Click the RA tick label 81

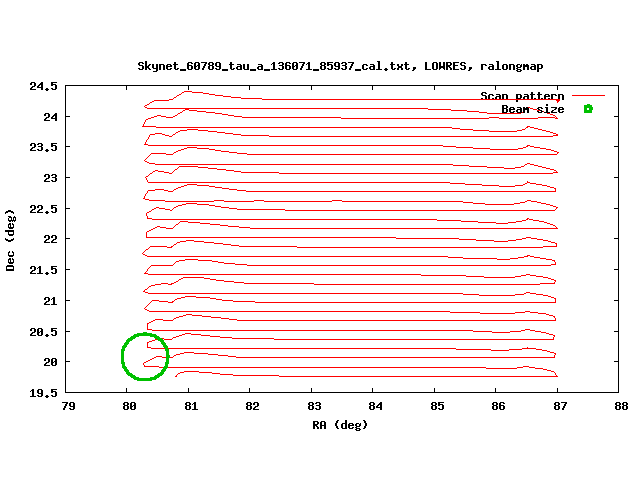click(x=191, y=406)
